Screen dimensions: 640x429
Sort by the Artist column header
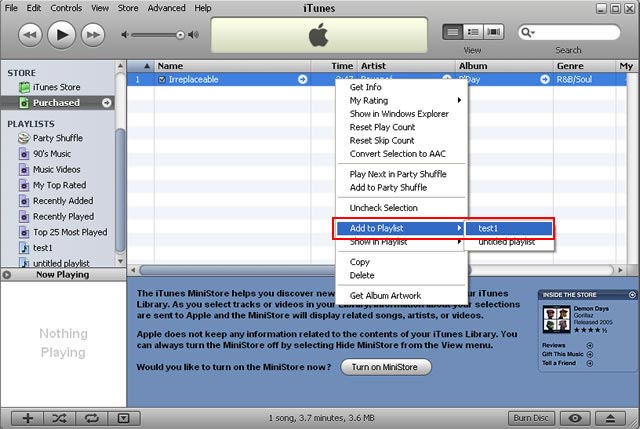coord(406,66)
